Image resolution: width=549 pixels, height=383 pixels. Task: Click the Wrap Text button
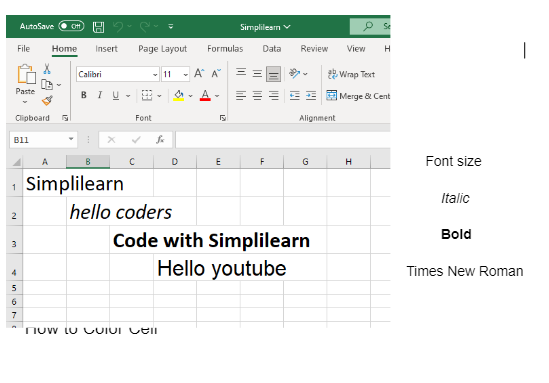click(x=351, y=74)
